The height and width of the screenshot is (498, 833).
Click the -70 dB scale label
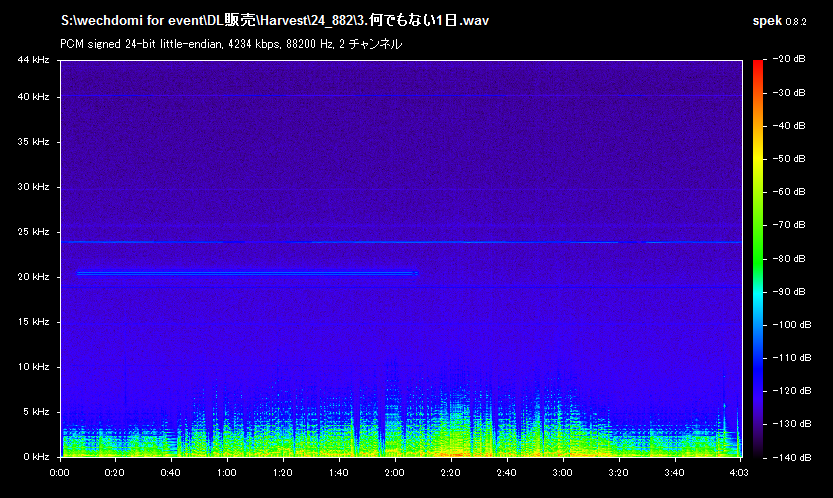(788, 225)
